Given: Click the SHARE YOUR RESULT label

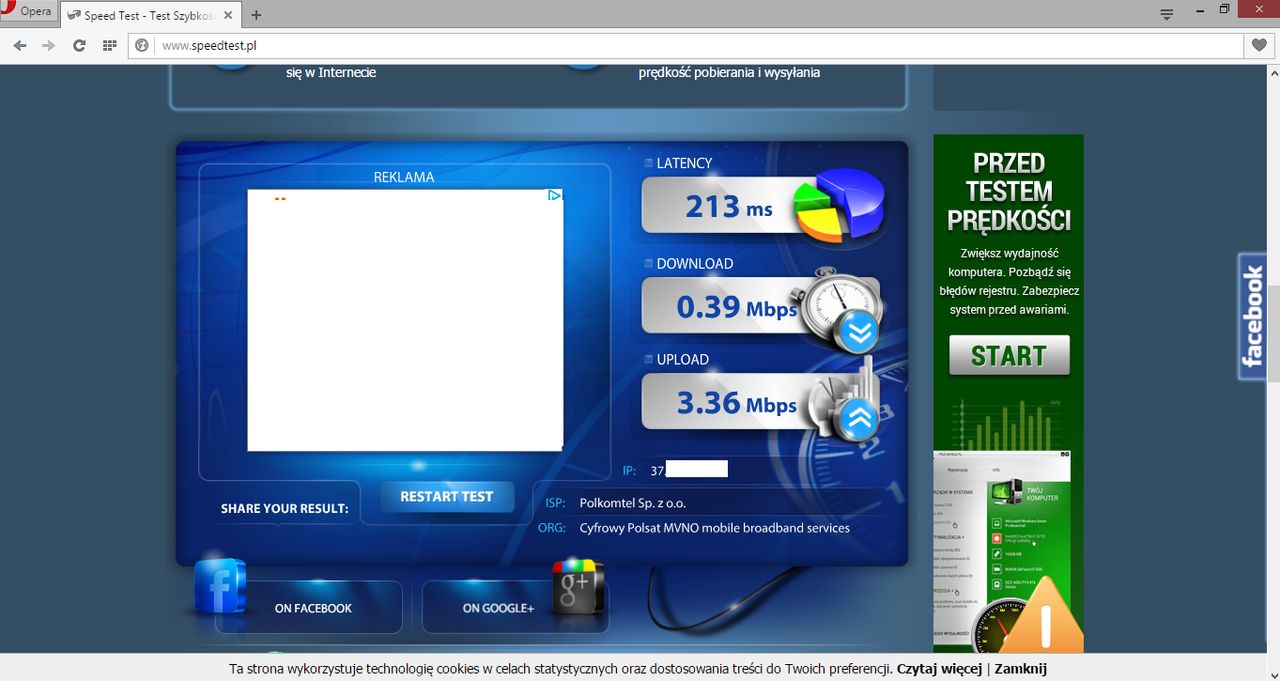Looking at the screenshot, I should (285, 508).
